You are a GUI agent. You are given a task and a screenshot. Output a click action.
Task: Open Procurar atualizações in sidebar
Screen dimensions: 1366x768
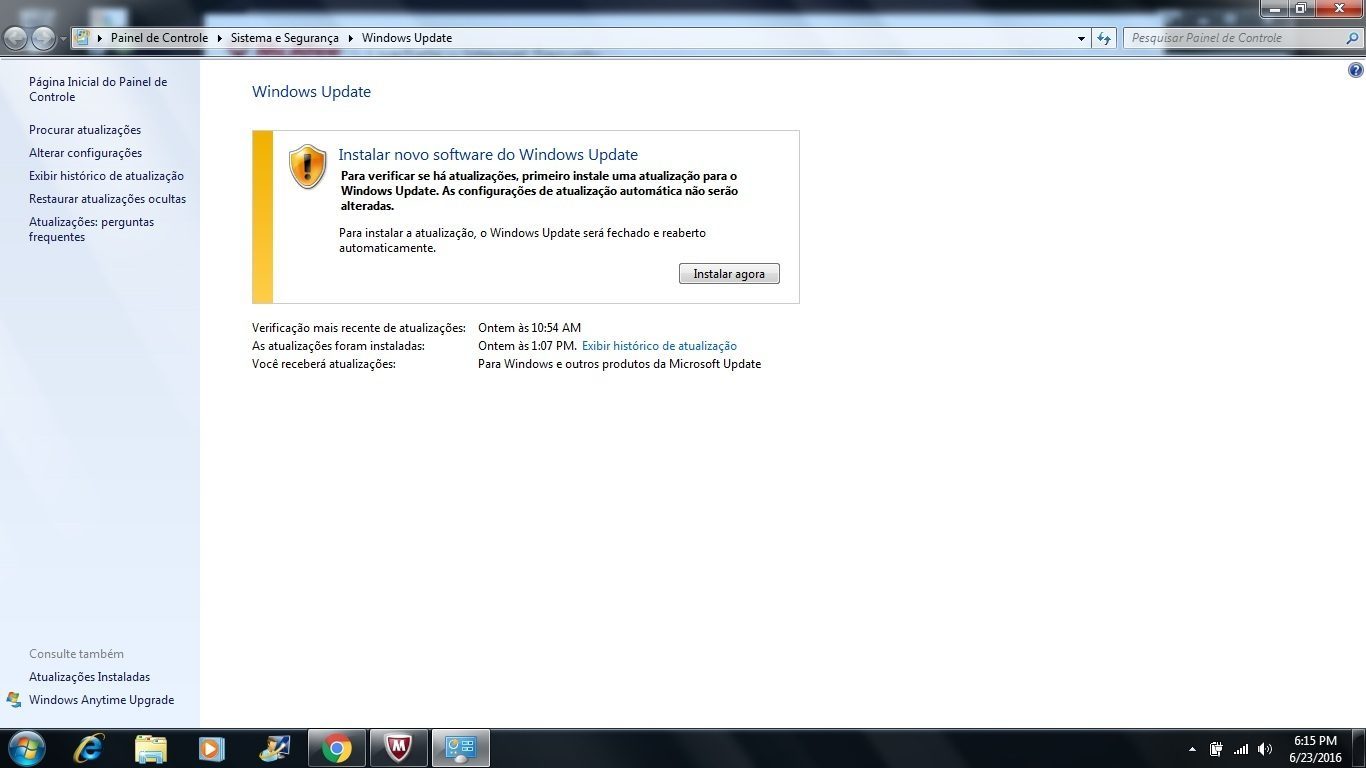[x=85, y=130]
